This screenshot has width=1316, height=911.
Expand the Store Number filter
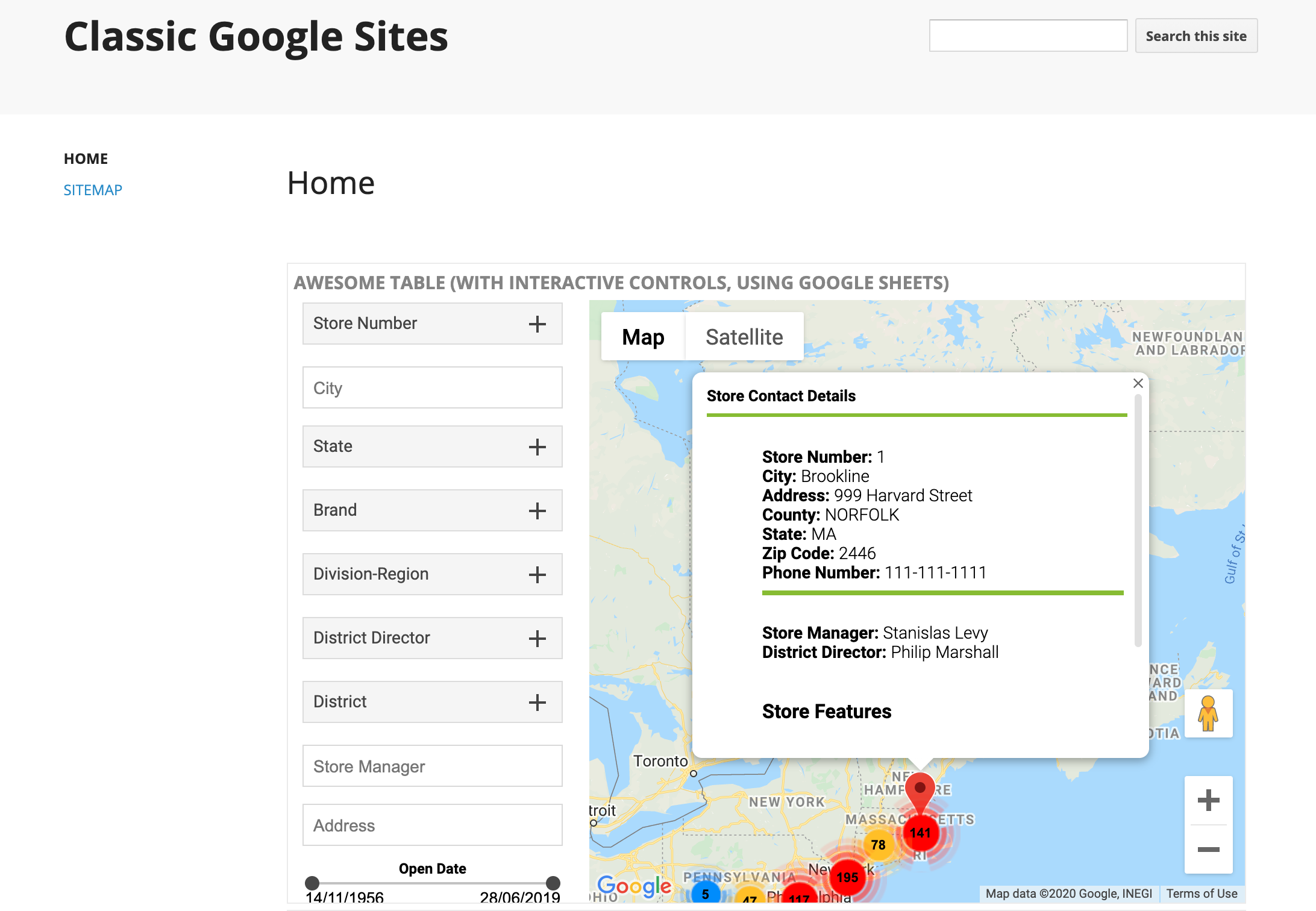click(x=433, y=324)
